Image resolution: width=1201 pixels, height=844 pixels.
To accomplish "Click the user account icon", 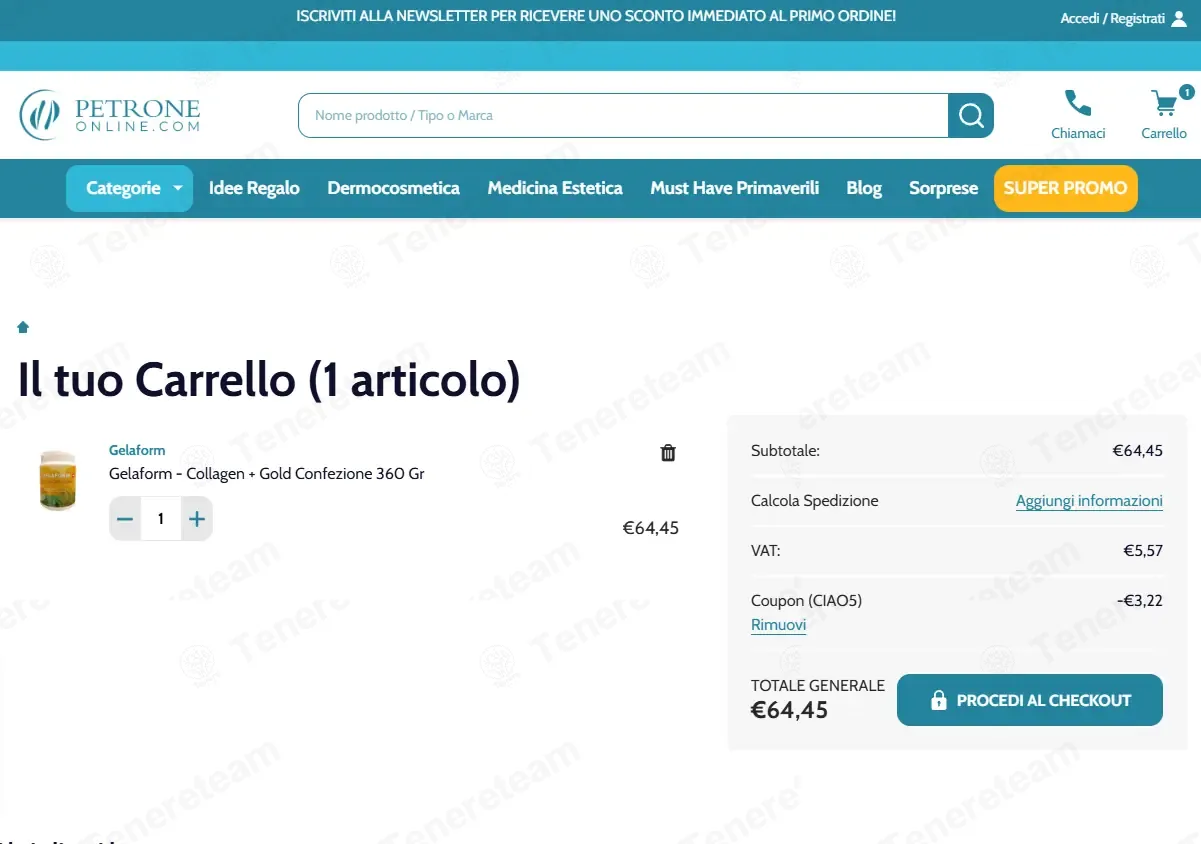I will tap(1179, 18).
